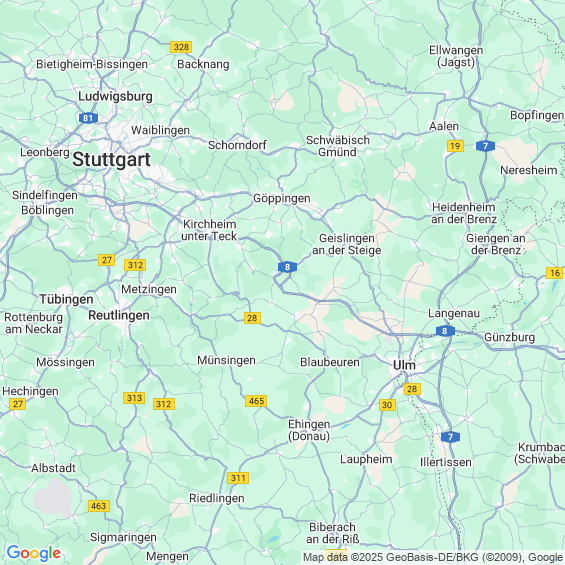Click the Schwäbisch Gmünd label

(338, 146)
